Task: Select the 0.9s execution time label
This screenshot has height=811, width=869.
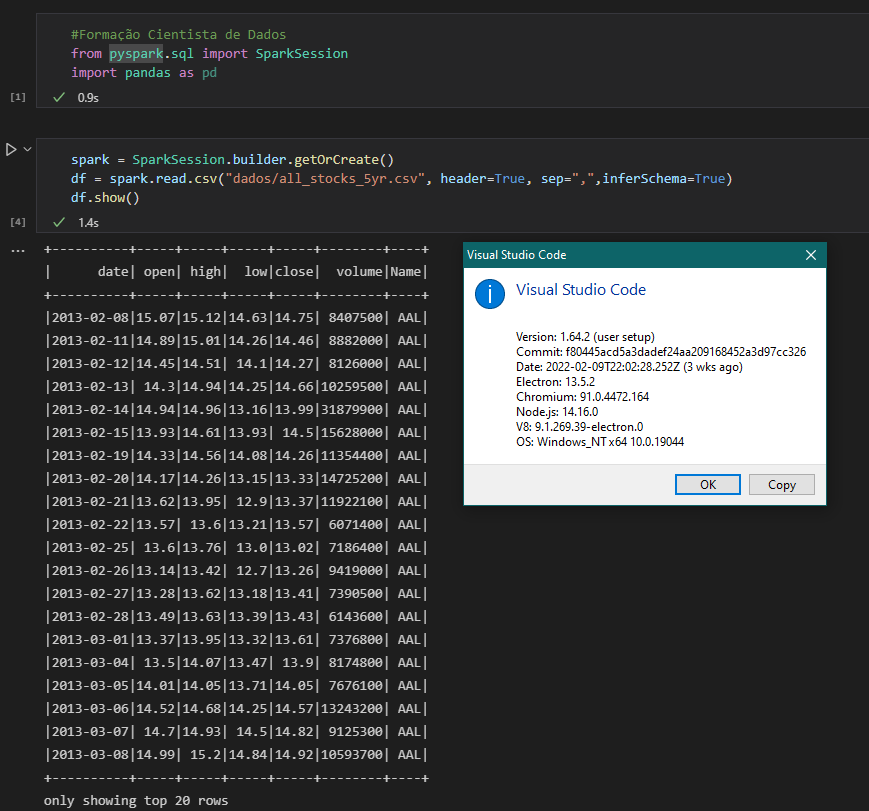Action: (x=88, y=97)
